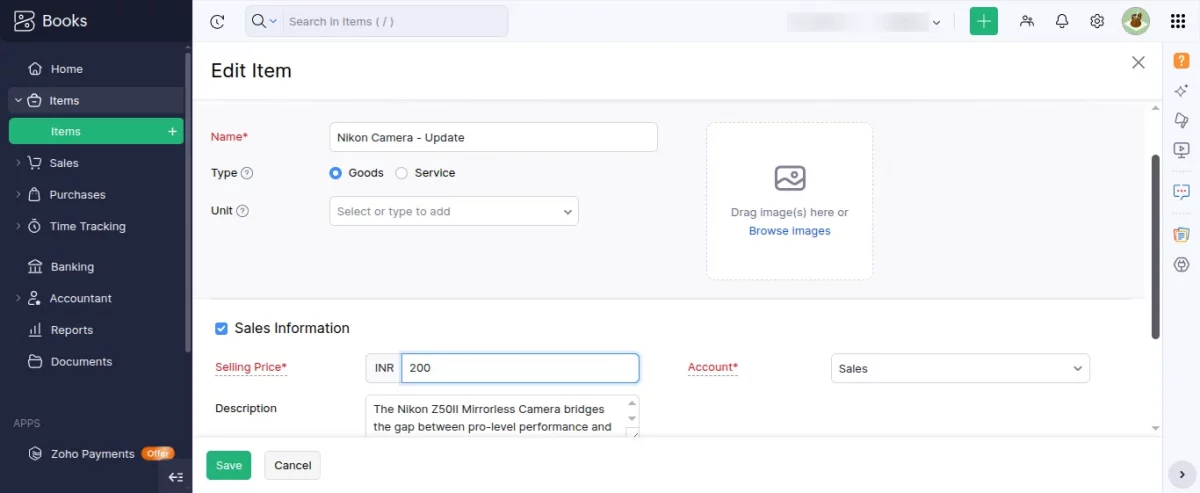The width and height of the screenshot is (1200, 493).
Task: Open the apps grid launcher
Action: coord(1178,21)
